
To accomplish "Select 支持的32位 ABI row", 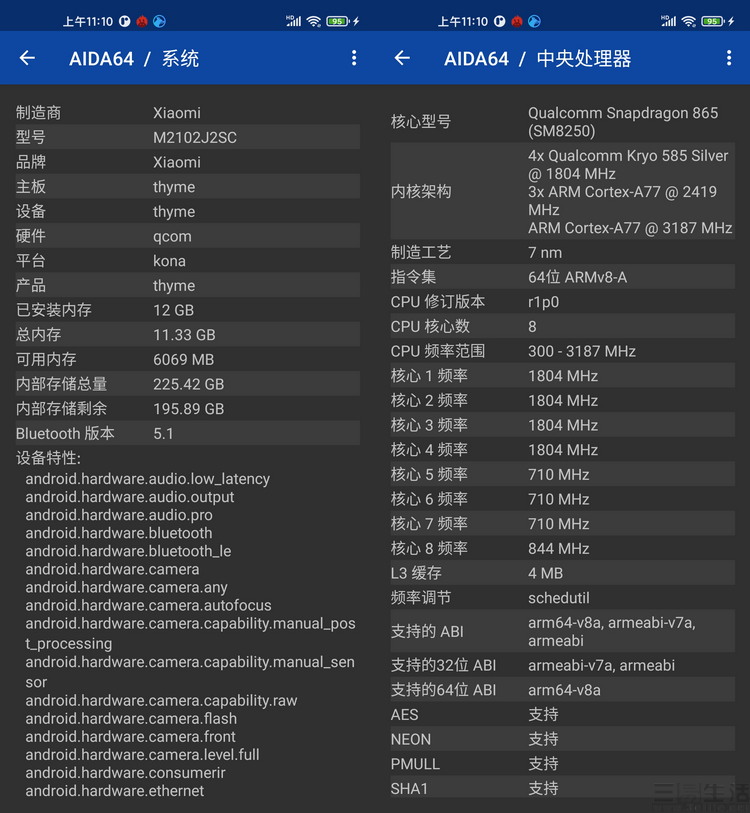I will [x=563, y=665].
